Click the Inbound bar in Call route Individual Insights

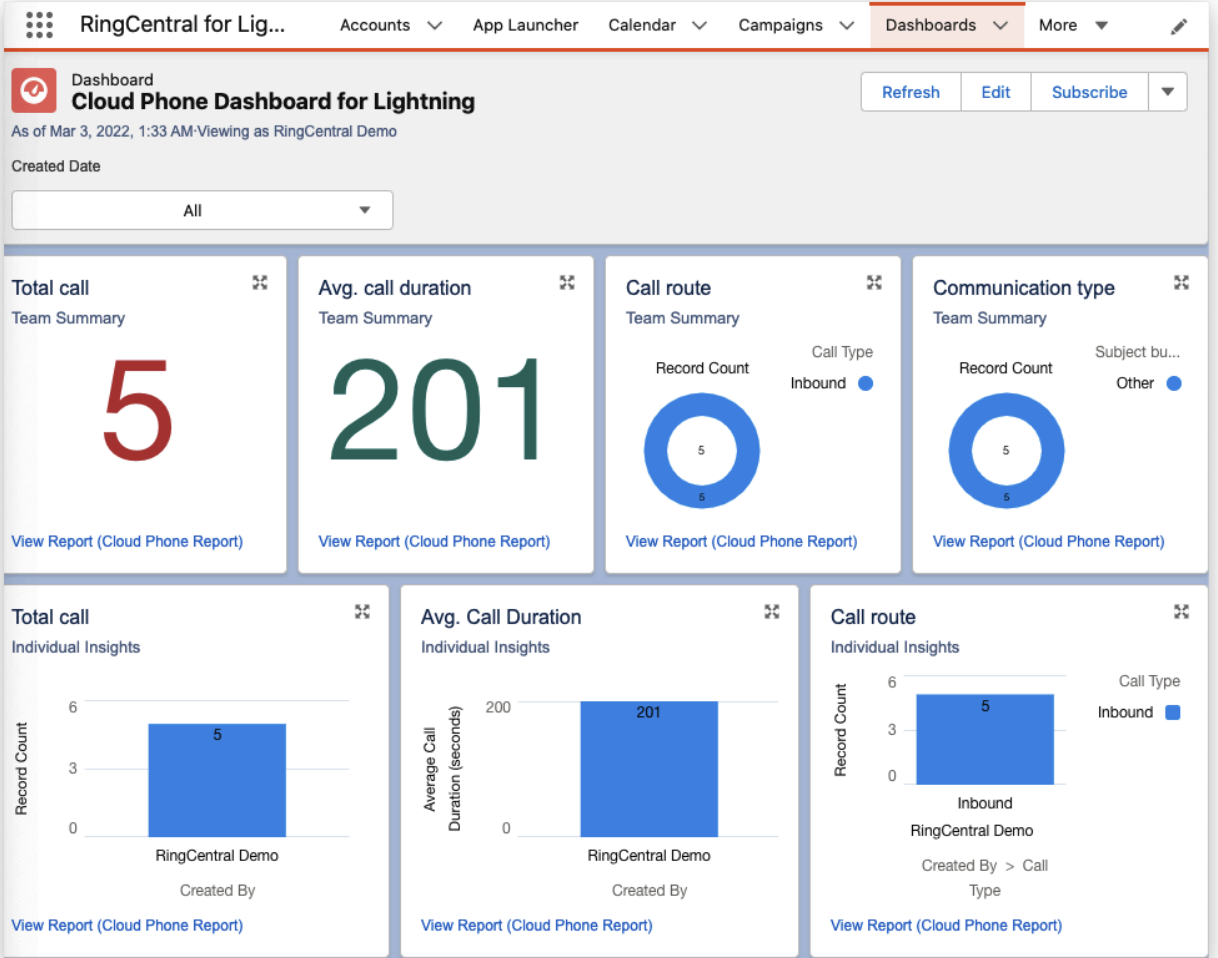point(985,739)
